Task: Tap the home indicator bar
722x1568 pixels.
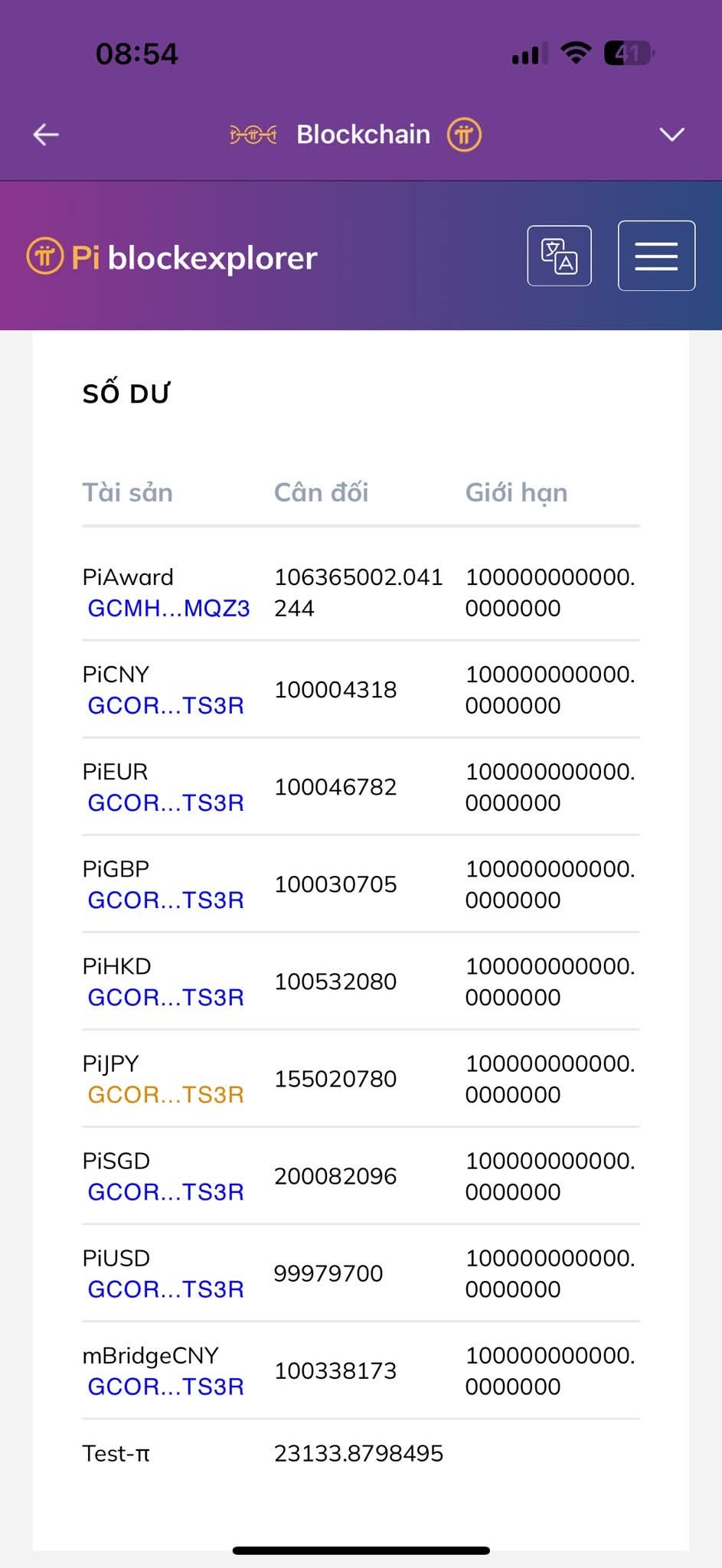Action: point(361,1550)
